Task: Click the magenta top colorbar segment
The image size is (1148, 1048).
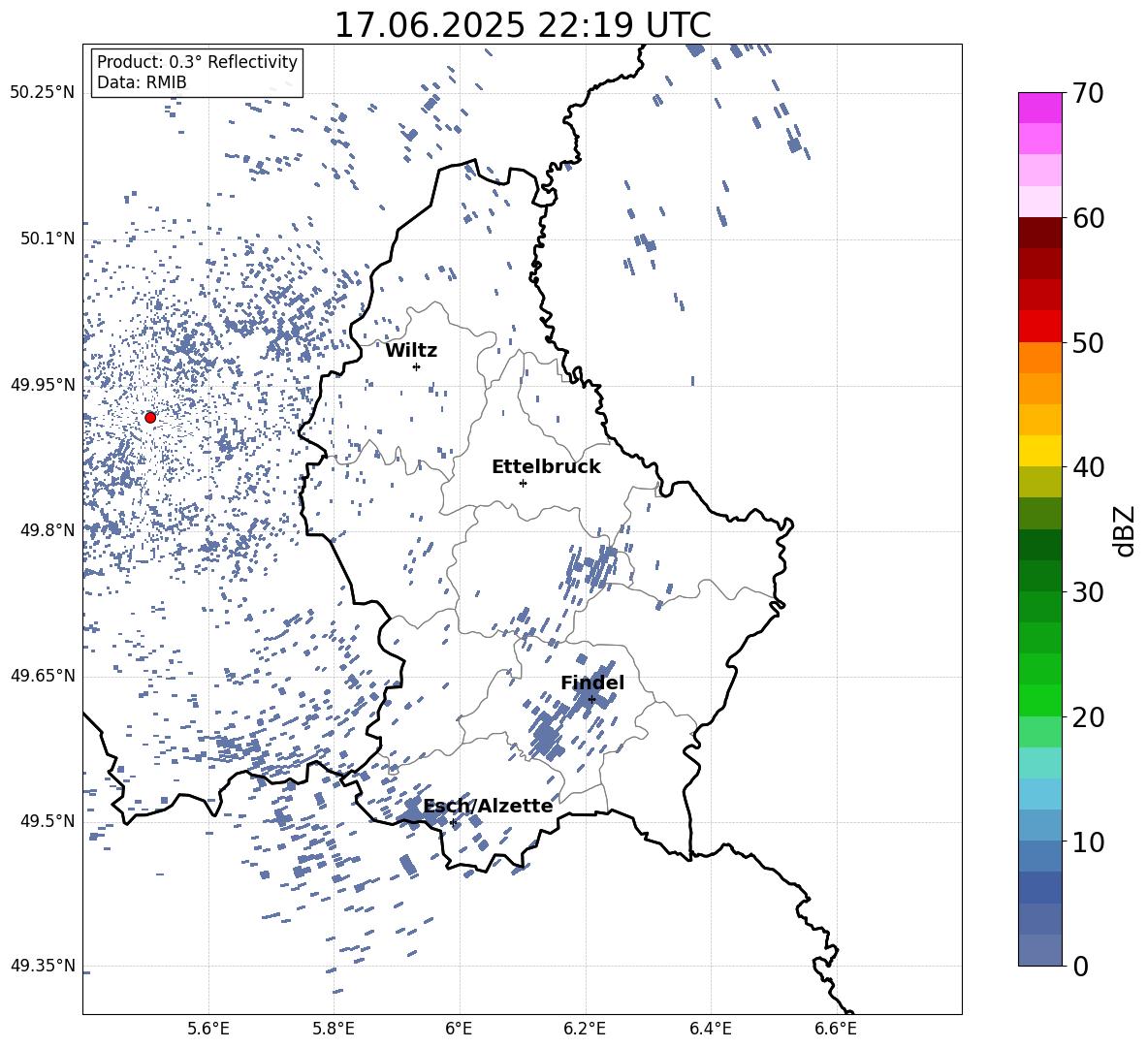Action: 1039,109
